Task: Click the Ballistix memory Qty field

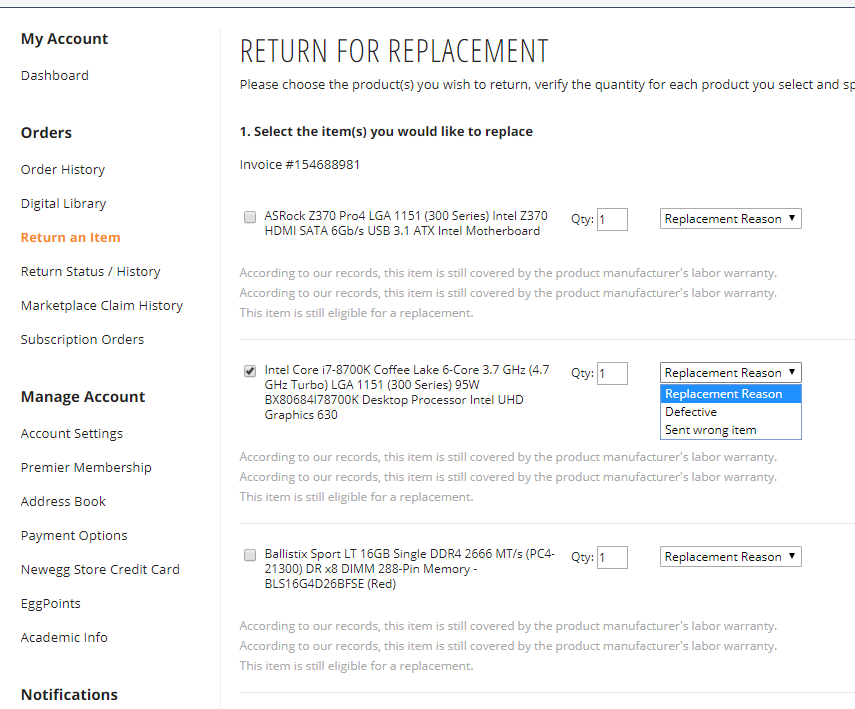Action: pos(612,557)
